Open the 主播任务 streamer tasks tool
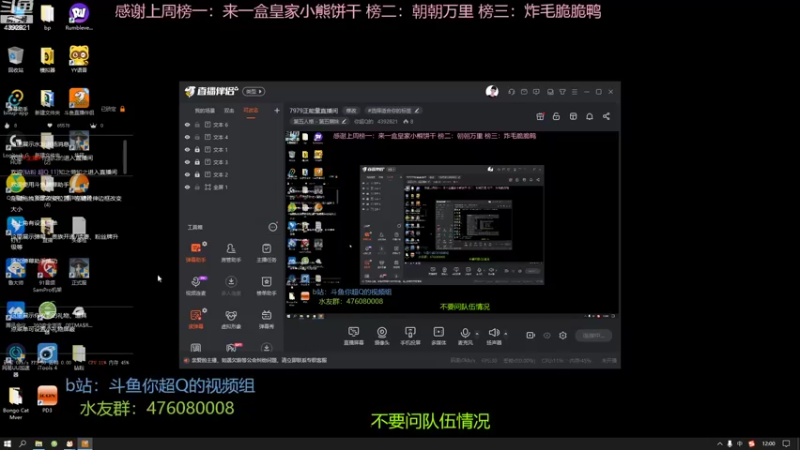Screen dimensions: 800x450 [266, 253]
